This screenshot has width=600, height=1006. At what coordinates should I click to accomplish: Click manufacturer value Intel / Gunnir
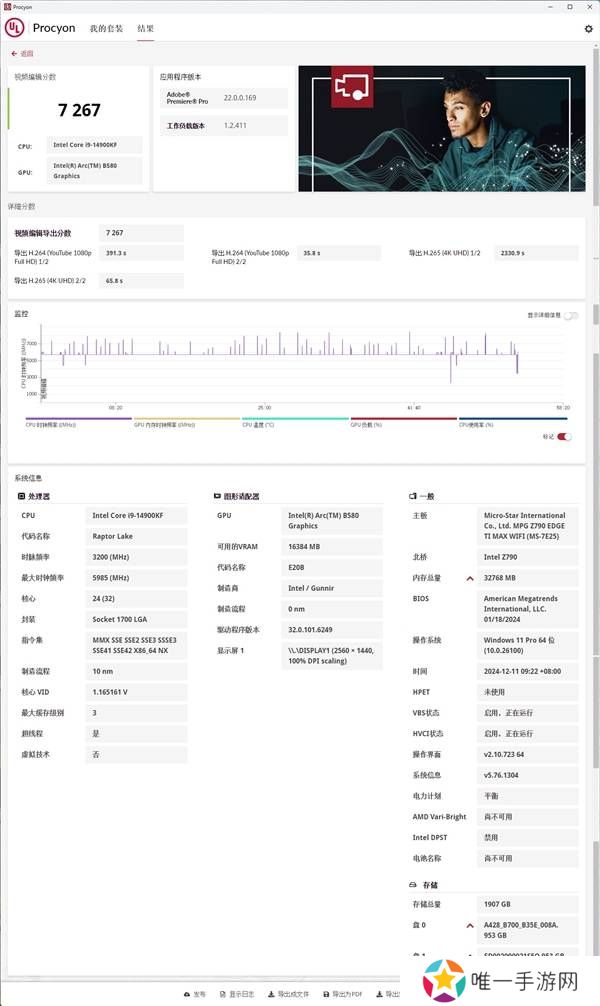coord(332,588)
